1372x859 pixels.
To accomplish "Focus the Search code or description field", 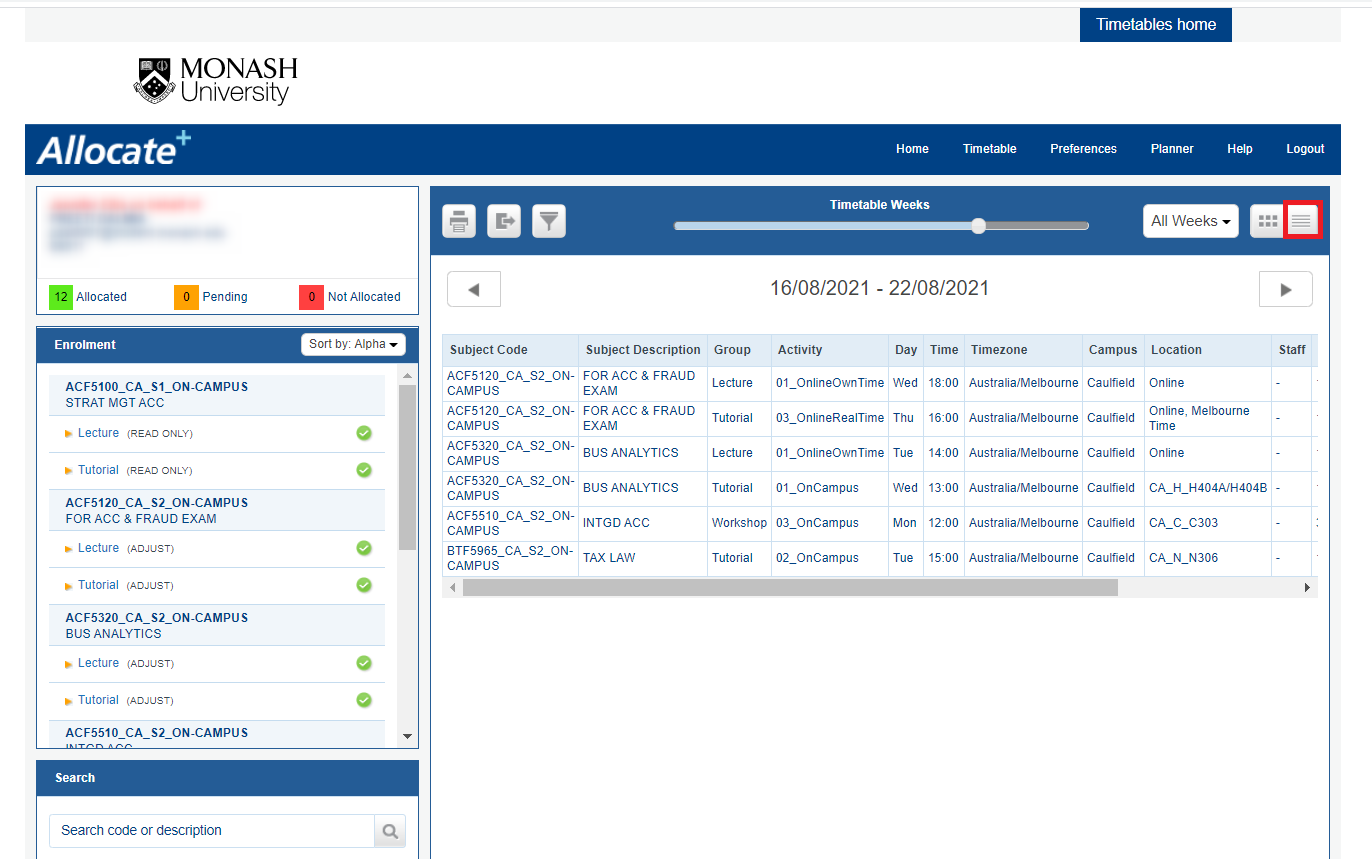I will click(x=211, y=831).
